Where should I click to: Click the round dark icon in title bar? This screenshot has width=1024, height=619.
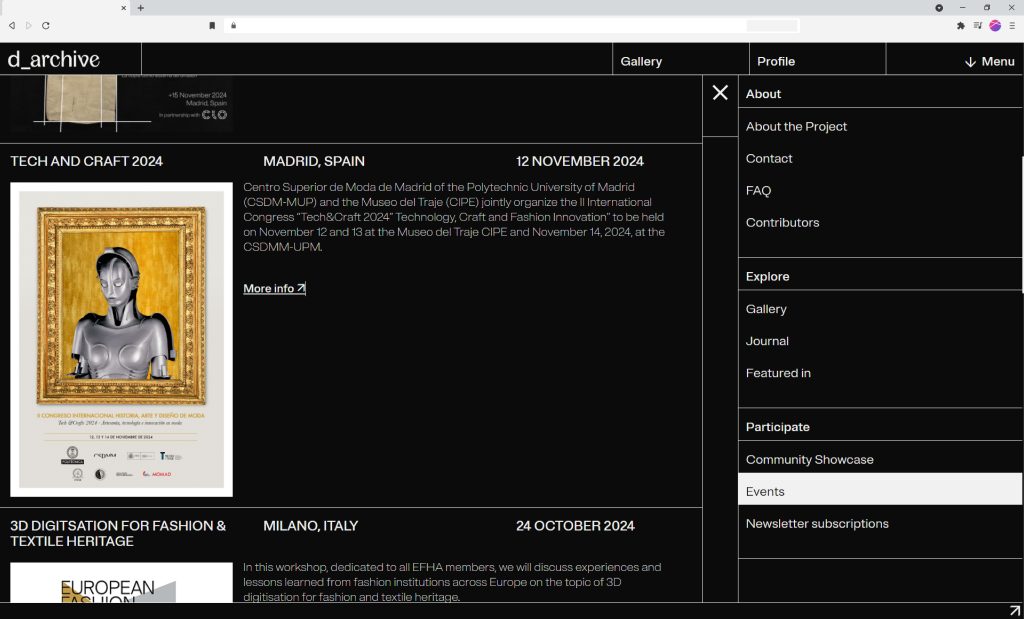coord(939,8)
